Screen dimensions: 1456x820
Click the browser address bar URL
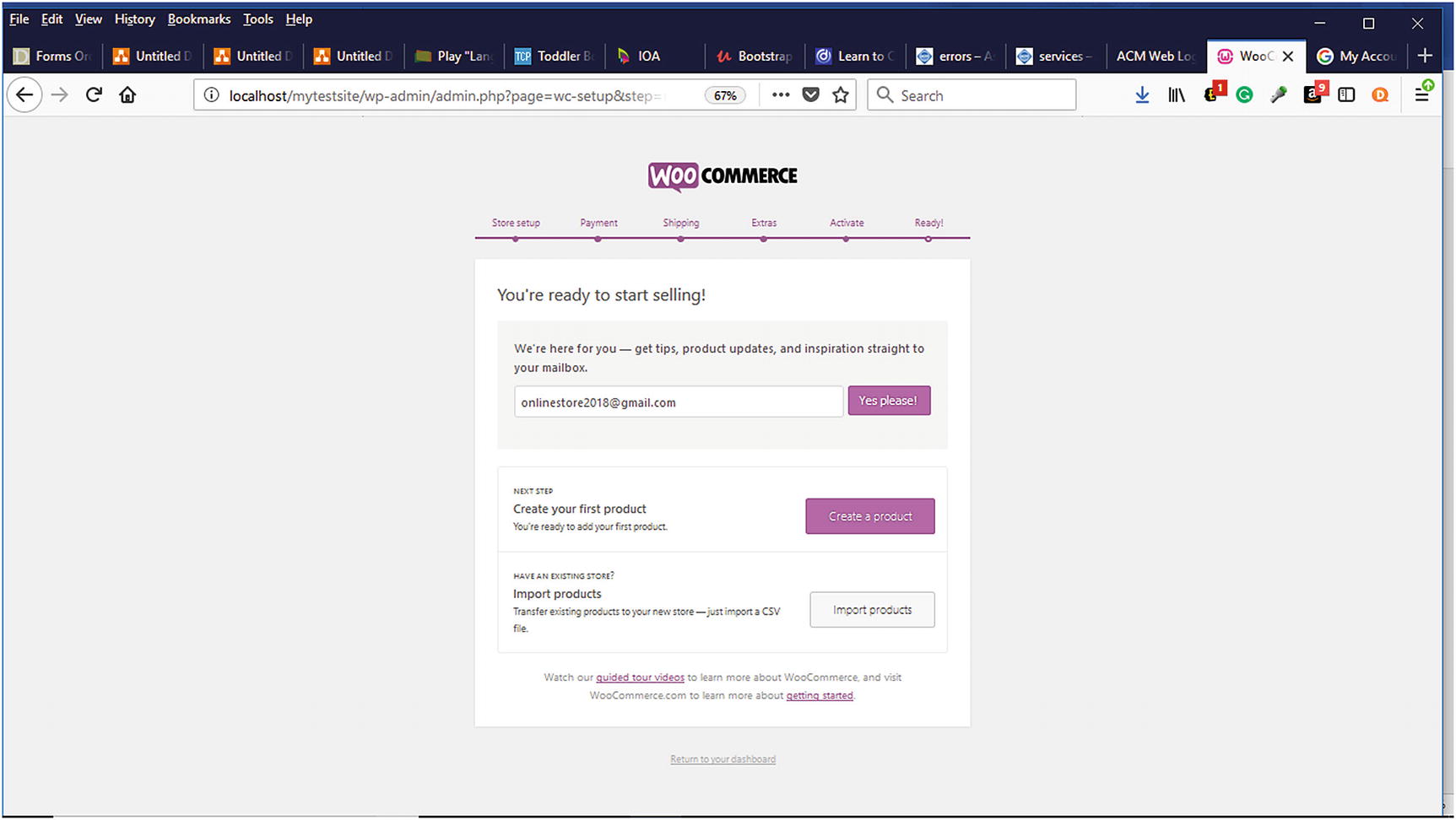click(447, 95)
